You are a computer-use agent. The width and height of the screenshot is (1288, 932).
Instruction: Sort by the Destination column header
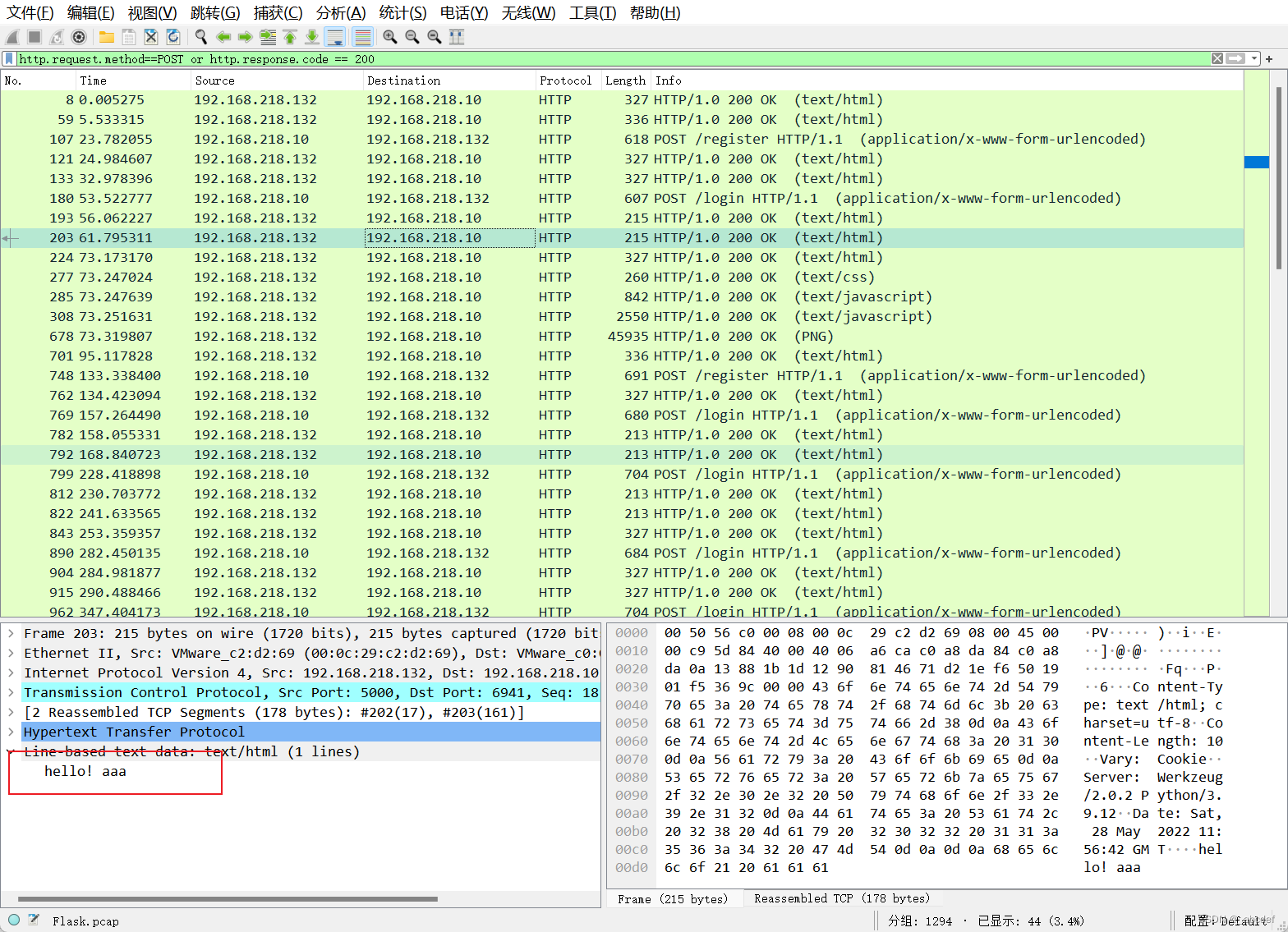(449, 80)
